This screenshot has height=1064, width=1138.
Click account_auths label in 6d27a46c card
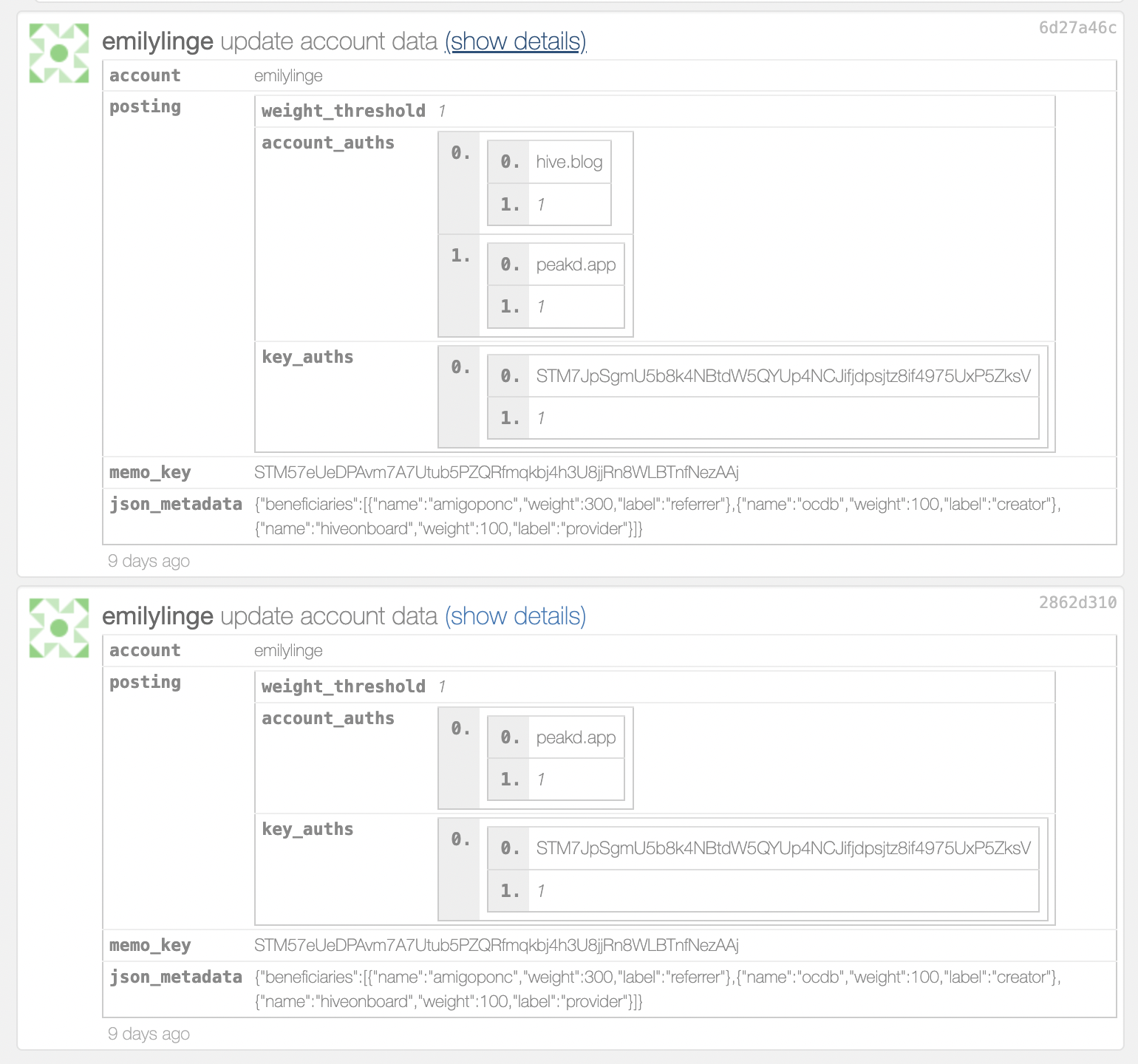click(328, 143)
